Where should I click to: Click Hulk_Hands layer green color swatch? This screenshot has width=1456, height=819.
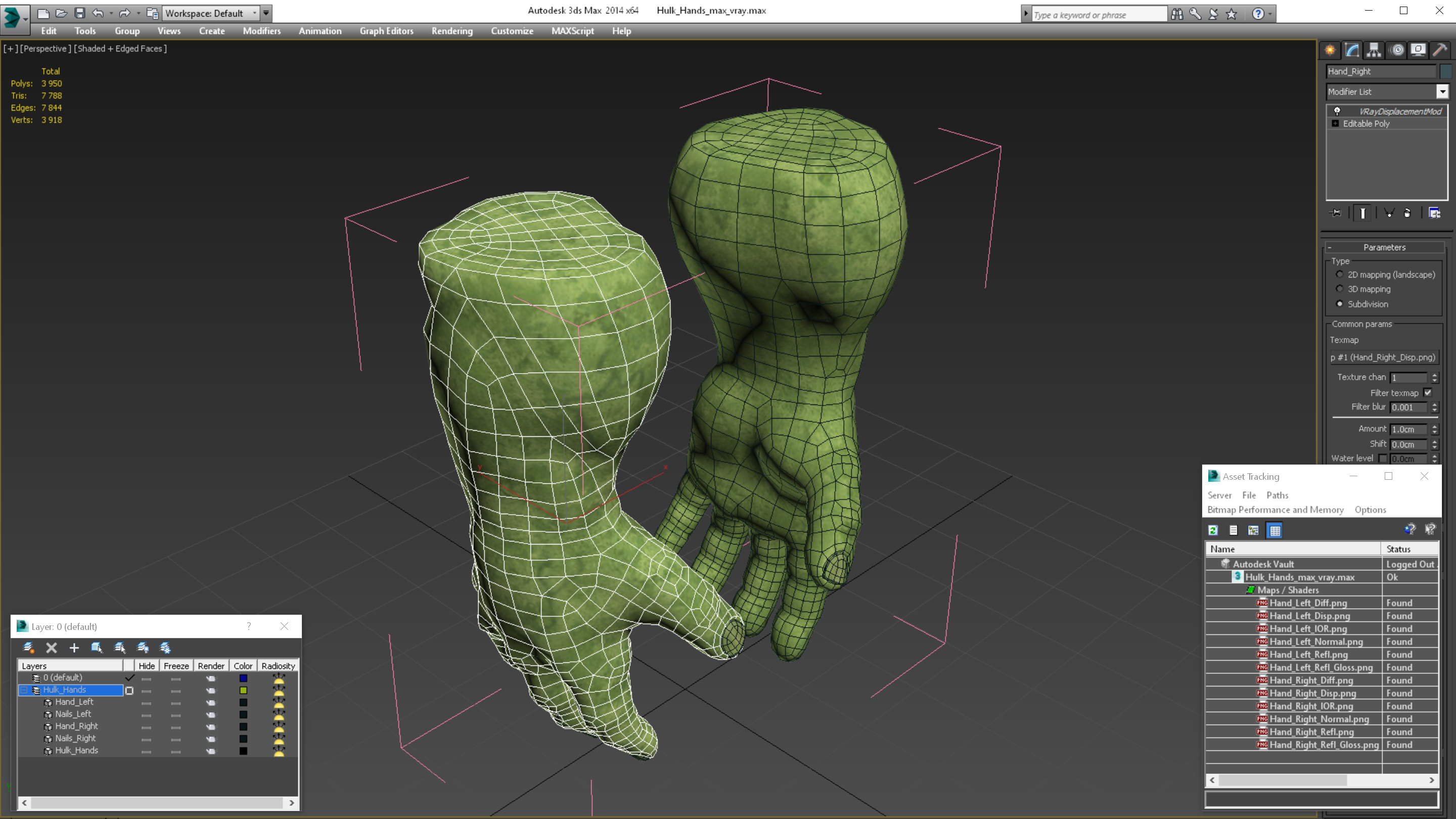[243, 691]
